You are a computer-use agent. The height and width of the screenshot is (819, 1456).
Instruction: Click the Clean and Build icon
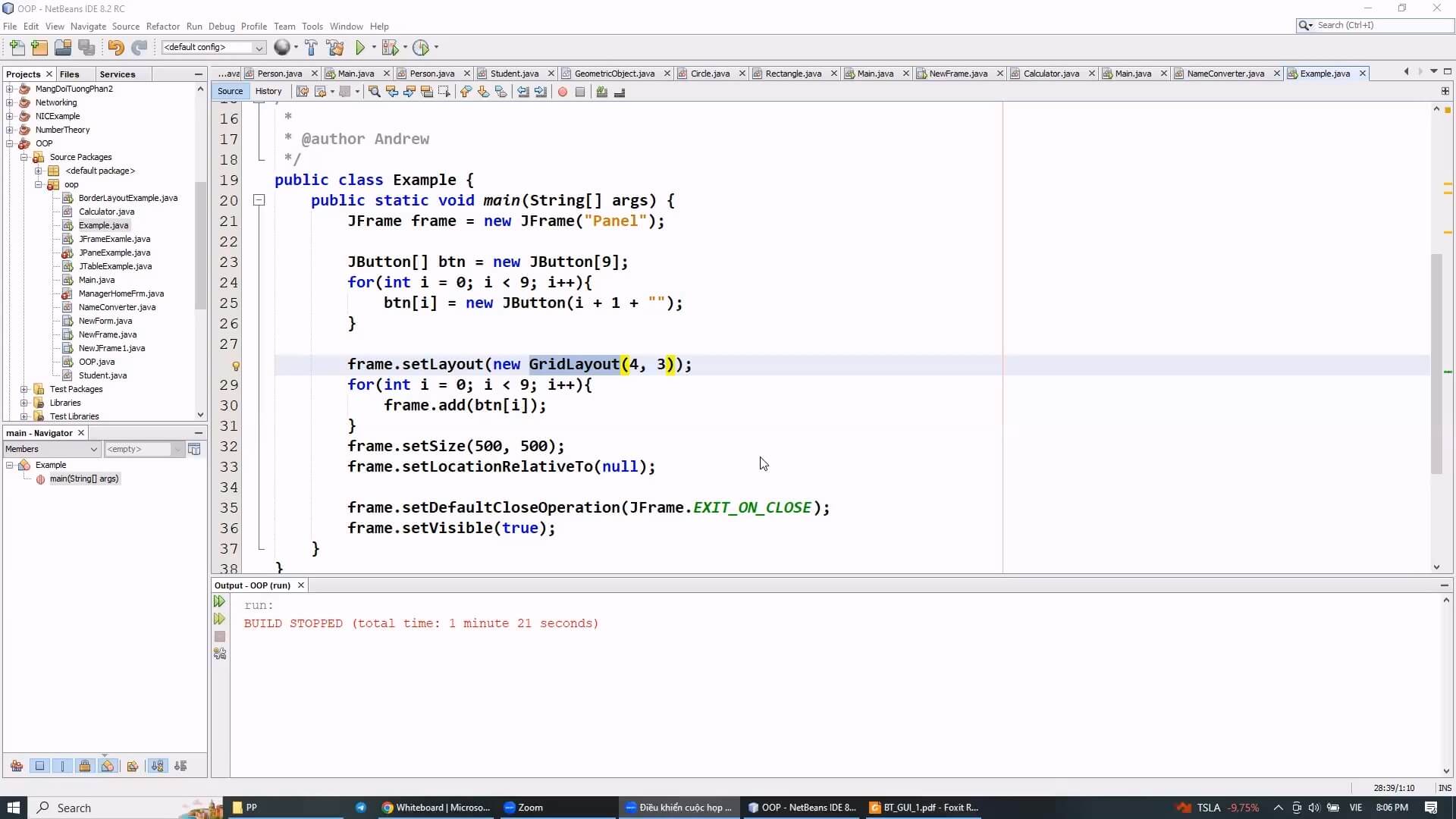point(335,47)
